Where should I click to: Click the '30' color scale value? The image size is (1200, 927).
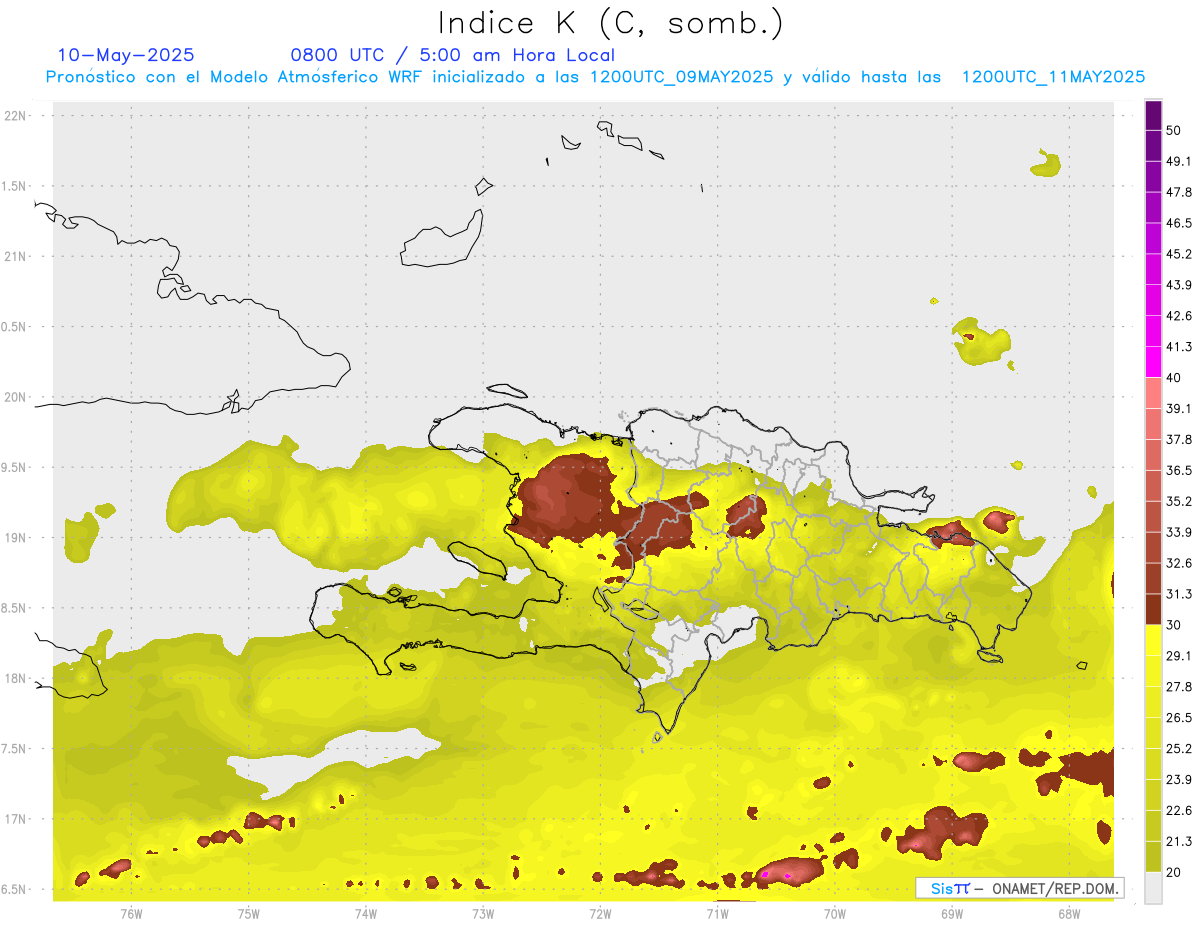coord(1174,625)
